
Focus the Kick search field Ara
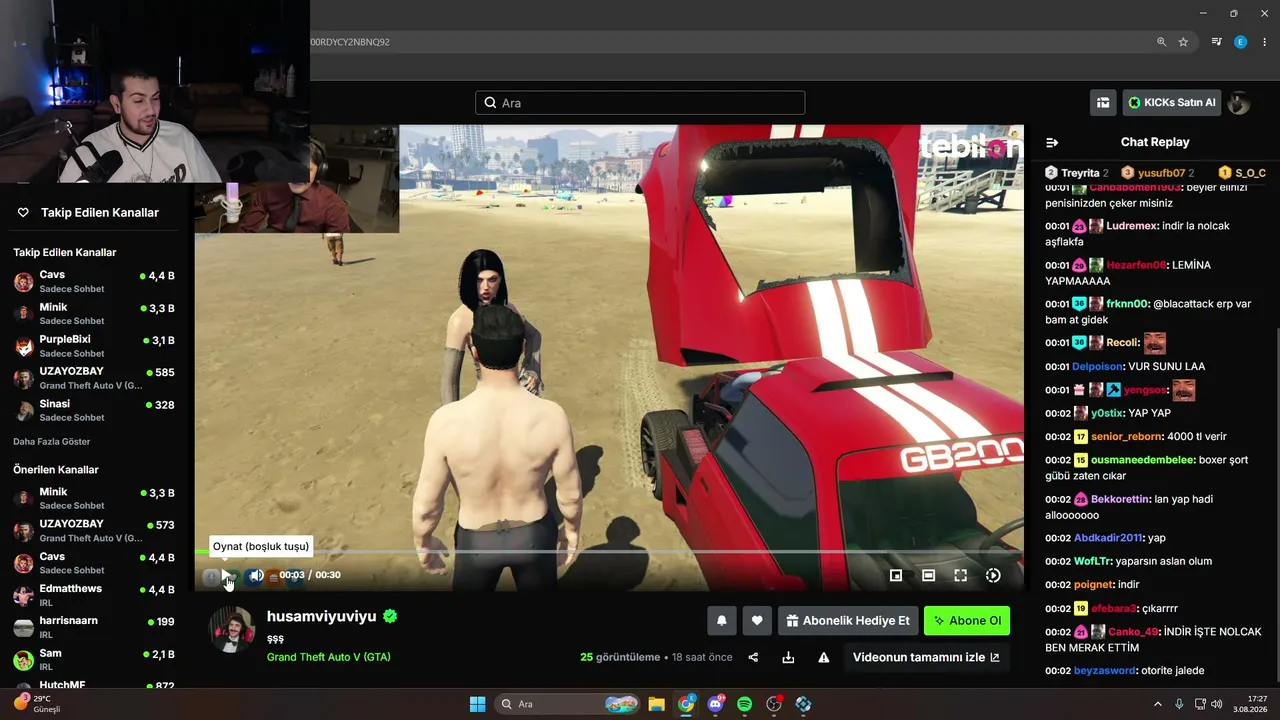(x=640, y=103)
